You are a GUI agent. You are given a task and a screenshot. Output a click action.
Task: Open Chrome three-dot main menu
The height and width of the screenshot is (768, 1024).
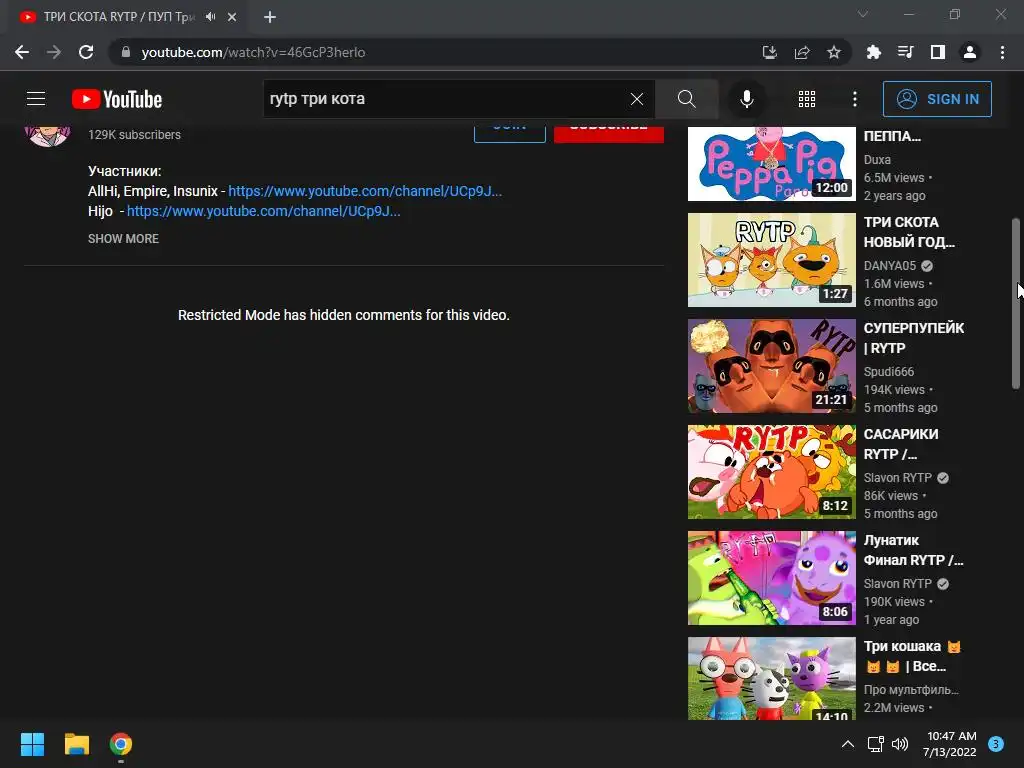coord(1002,52)
